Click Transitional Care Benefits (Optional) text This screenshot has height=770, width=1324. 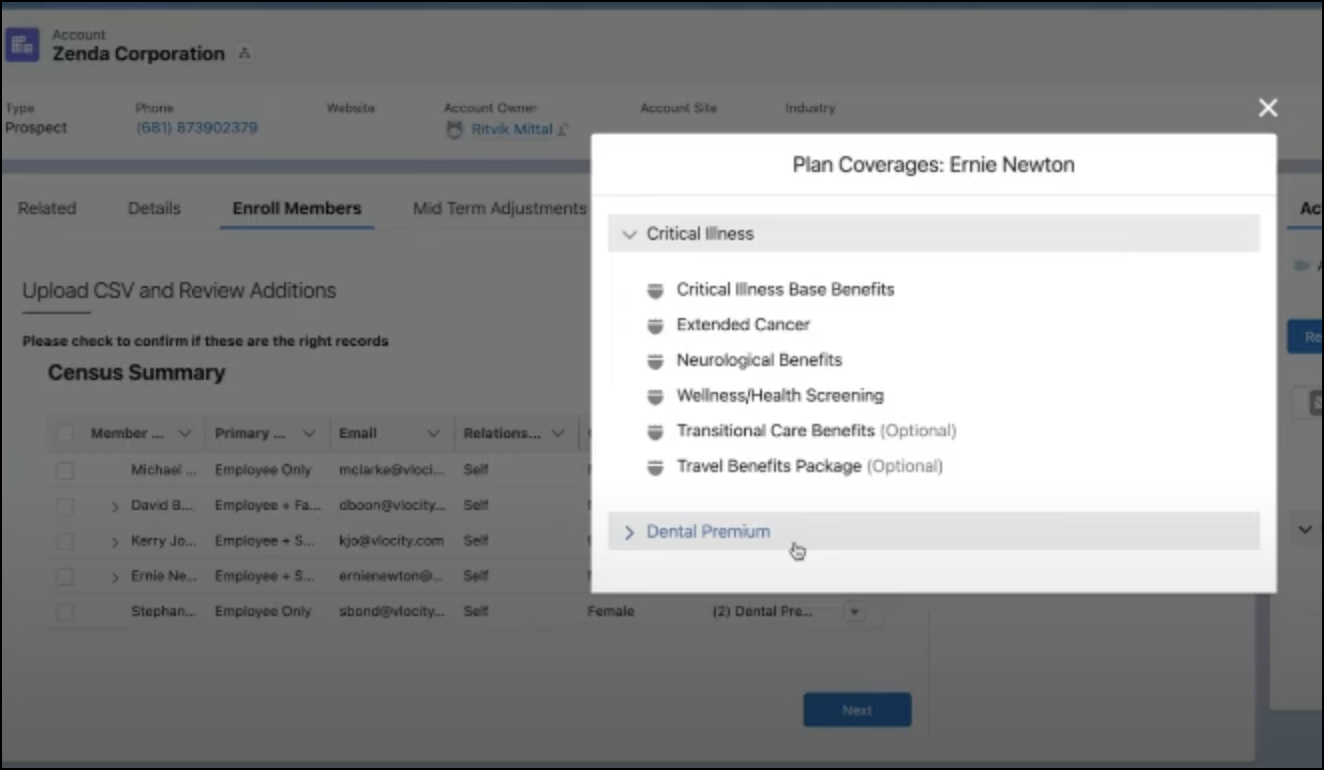coord(816,431)
